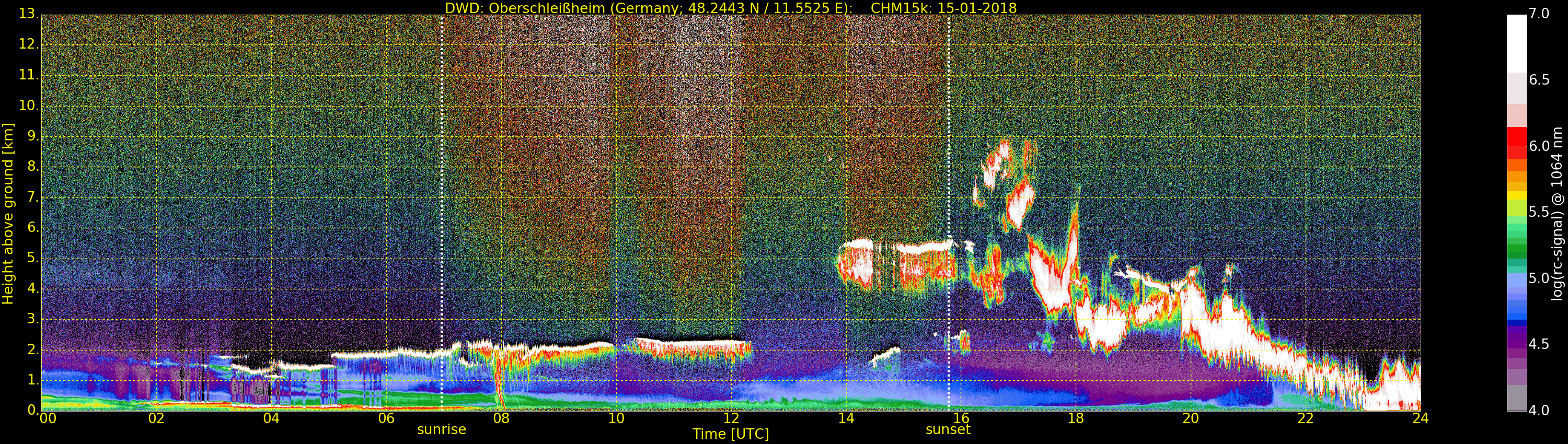Click the Time [UTC] axis title
This screenshot has width=1568, height=444.
(x=731, y=434)
